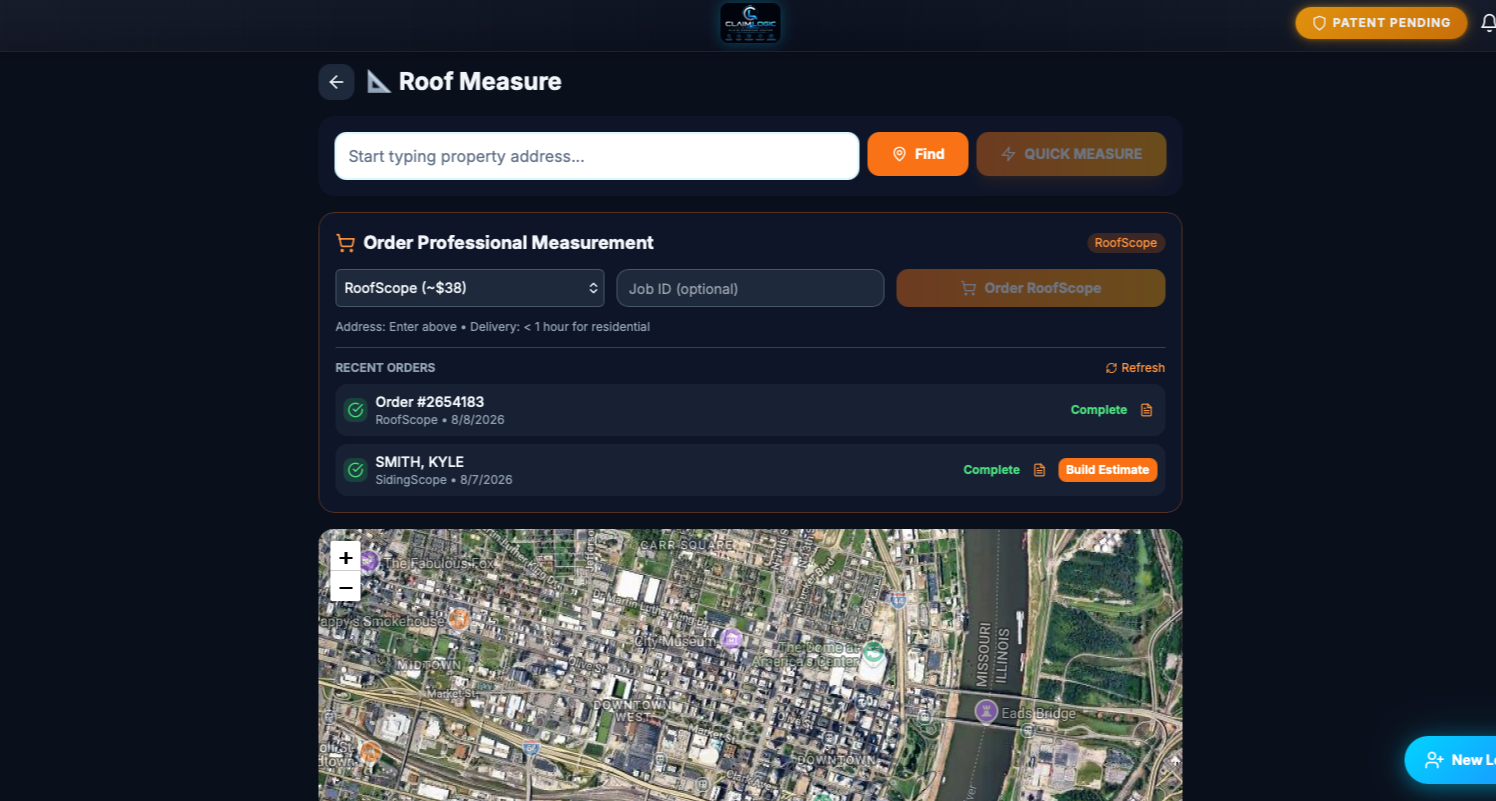This screenshot has width=1496, height=801.
Task: Click the RECENT ORDERS heading
Action: (385, 368)
